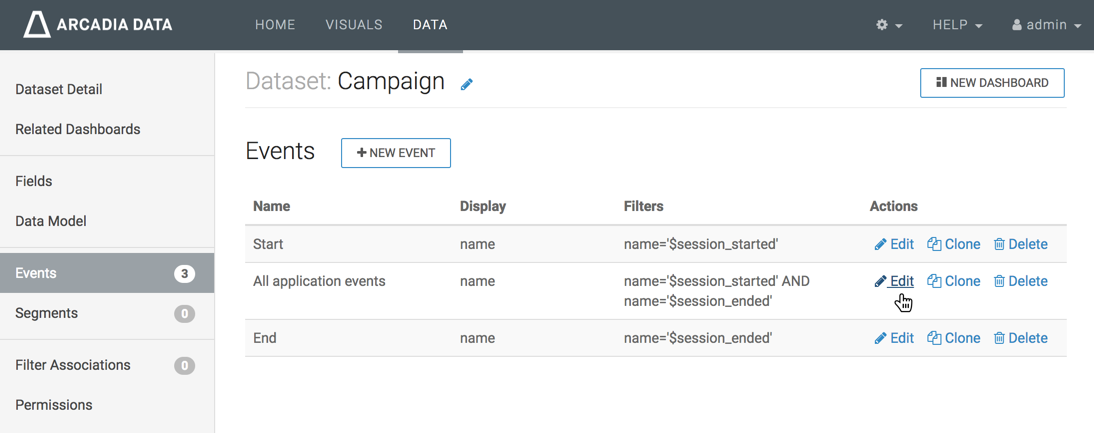Expand the Help dropdown menu

point(957,25)
